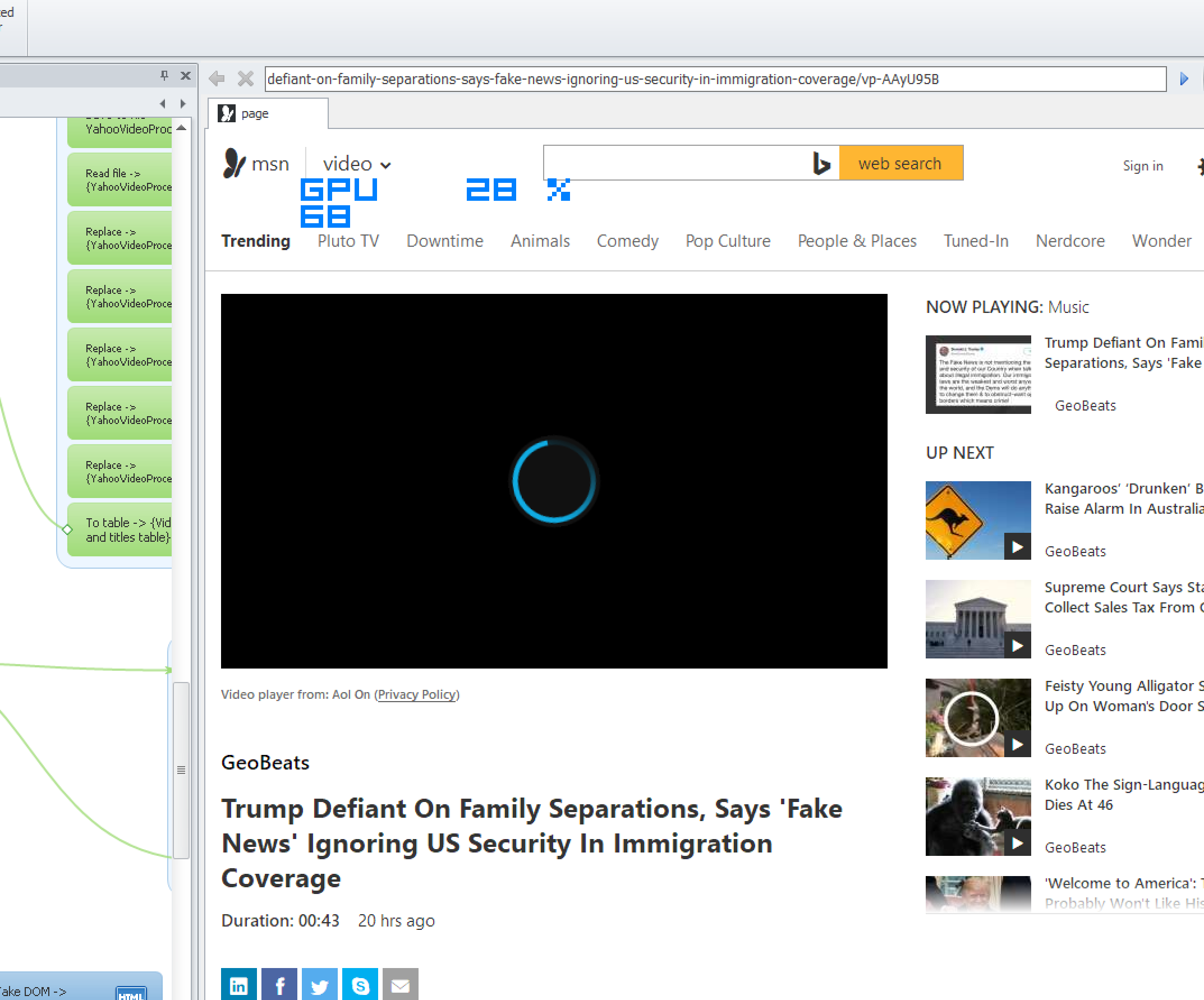Click the Supreme Court building thumbnail
The height and width of the screenshot is (1000, 1204).
pos(978,619)
